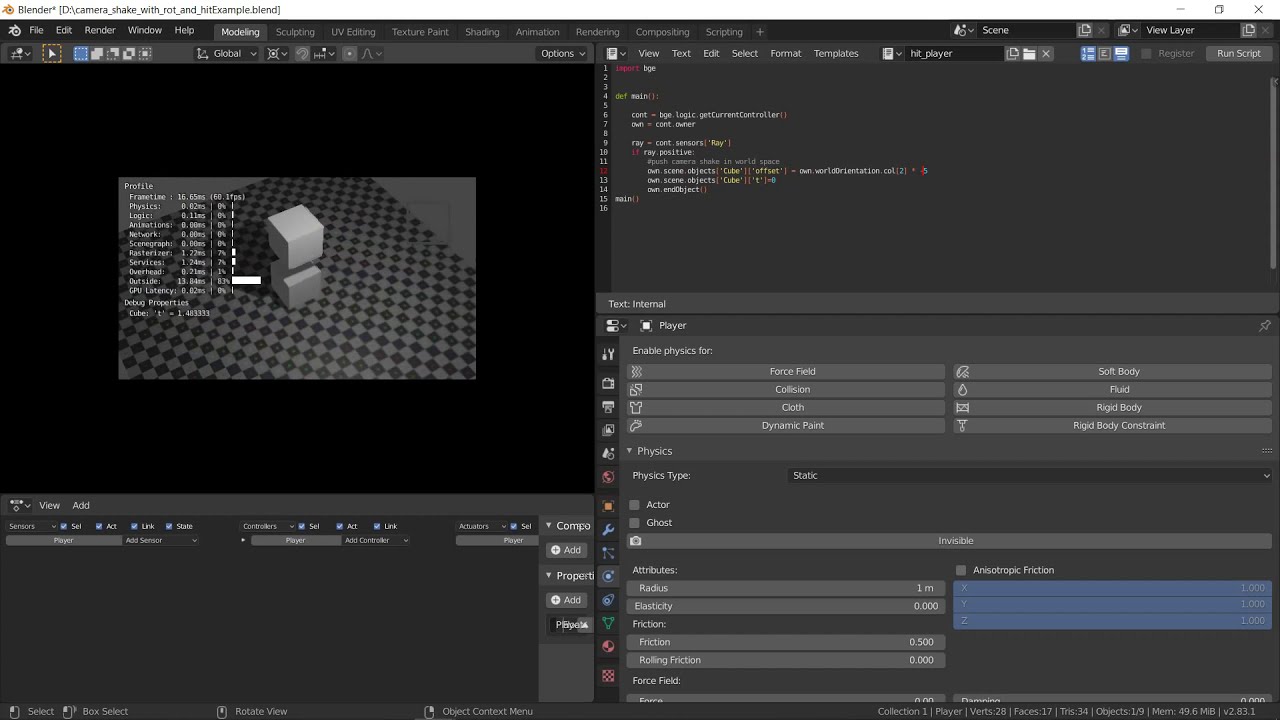Open the Render menu
This screenshot has height=720, width=1280.
(x=100, y=30)
